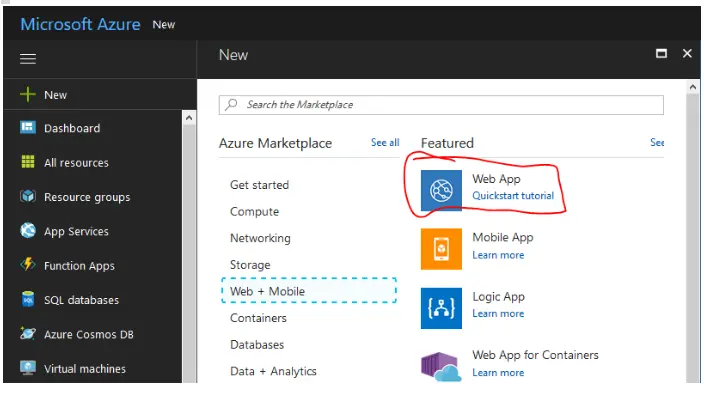
Task: Select SQL databases label
Action: point(81,300)
